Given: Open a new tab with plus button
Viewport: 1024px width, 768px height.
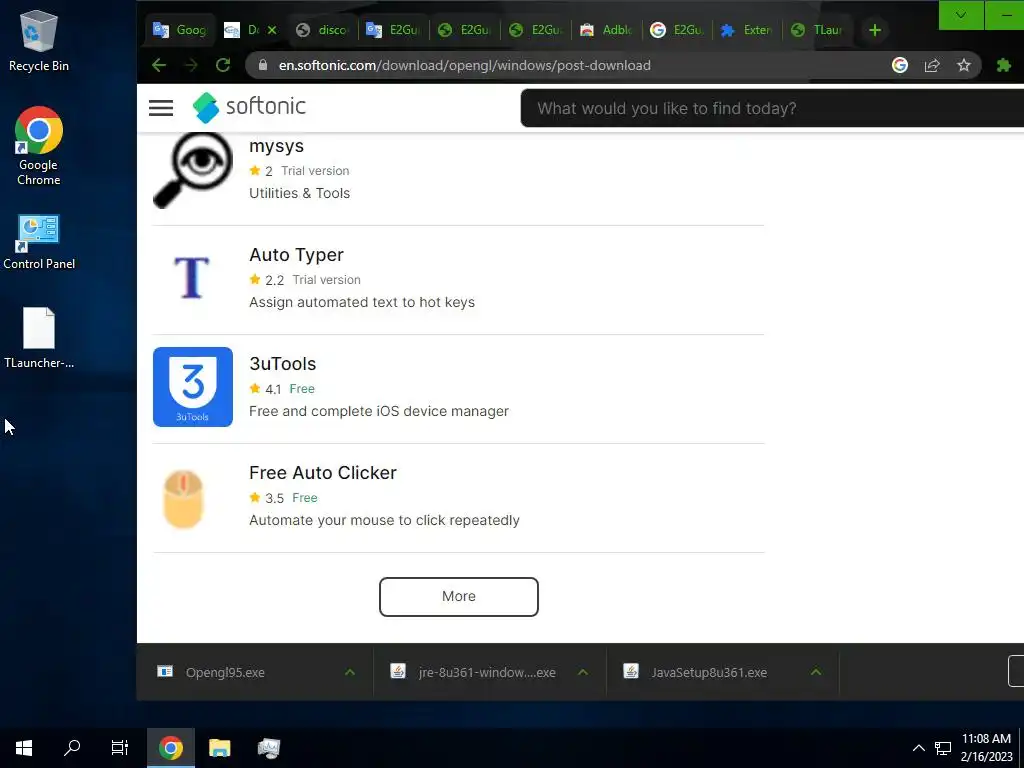Looking at the screenshot, I should pyautogui.click(x=875, y=30).
